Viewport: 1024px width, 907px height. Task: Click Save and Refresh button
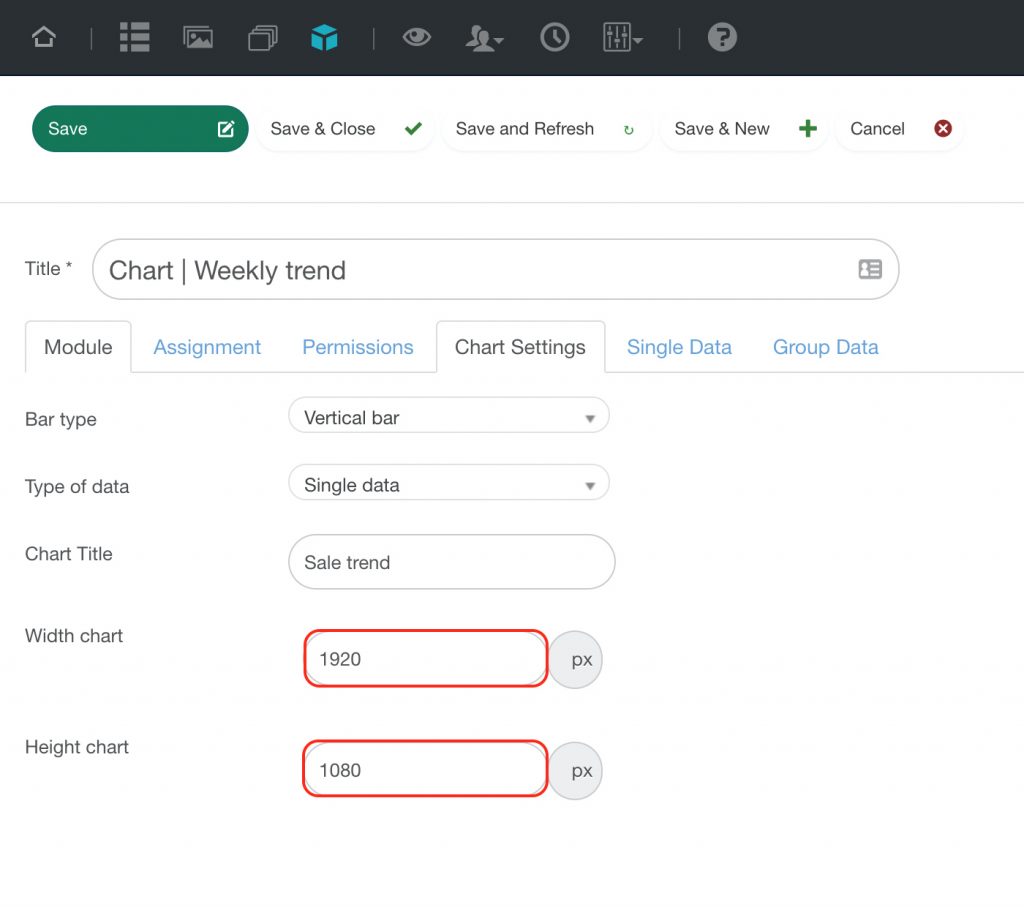tap(546, 129)
